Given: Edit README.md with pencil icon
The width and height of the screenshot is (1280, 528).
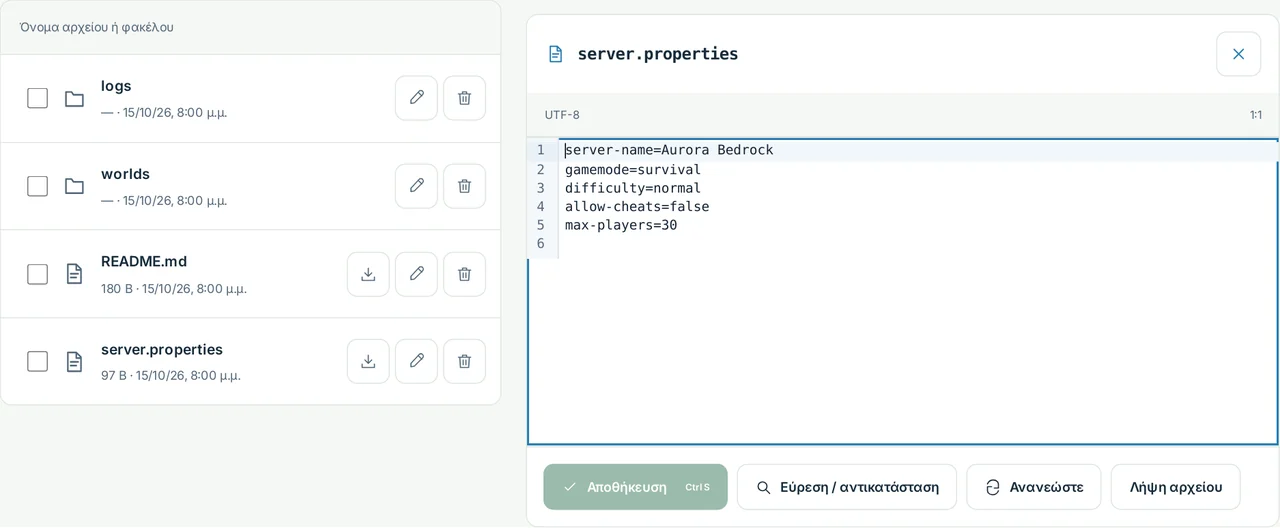Looking at the screenshot, I should coord(416,274).
